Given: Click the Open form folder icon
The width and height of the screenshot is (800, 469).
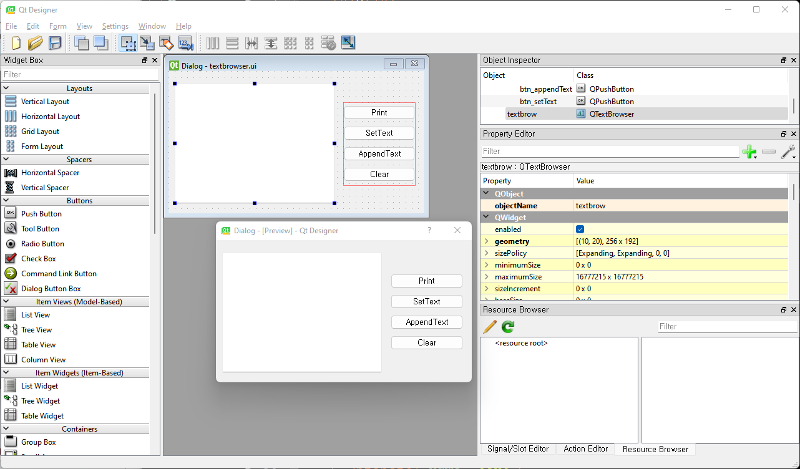Looking at the screenshot, I should 35,43.
